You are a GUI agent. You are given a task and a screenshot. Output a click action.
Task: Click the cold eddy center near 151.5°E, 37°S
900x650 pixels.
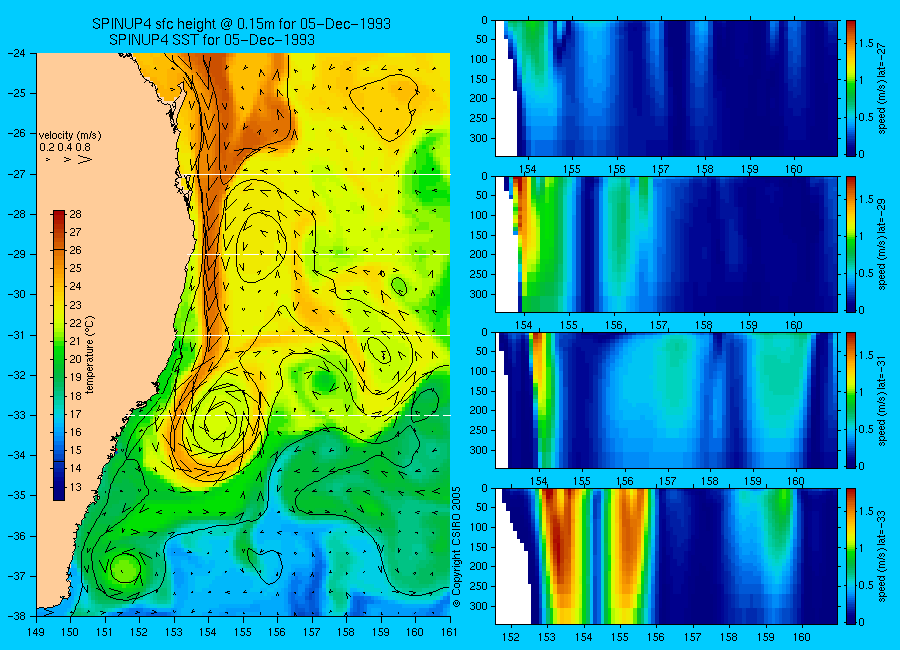[125, 568]
